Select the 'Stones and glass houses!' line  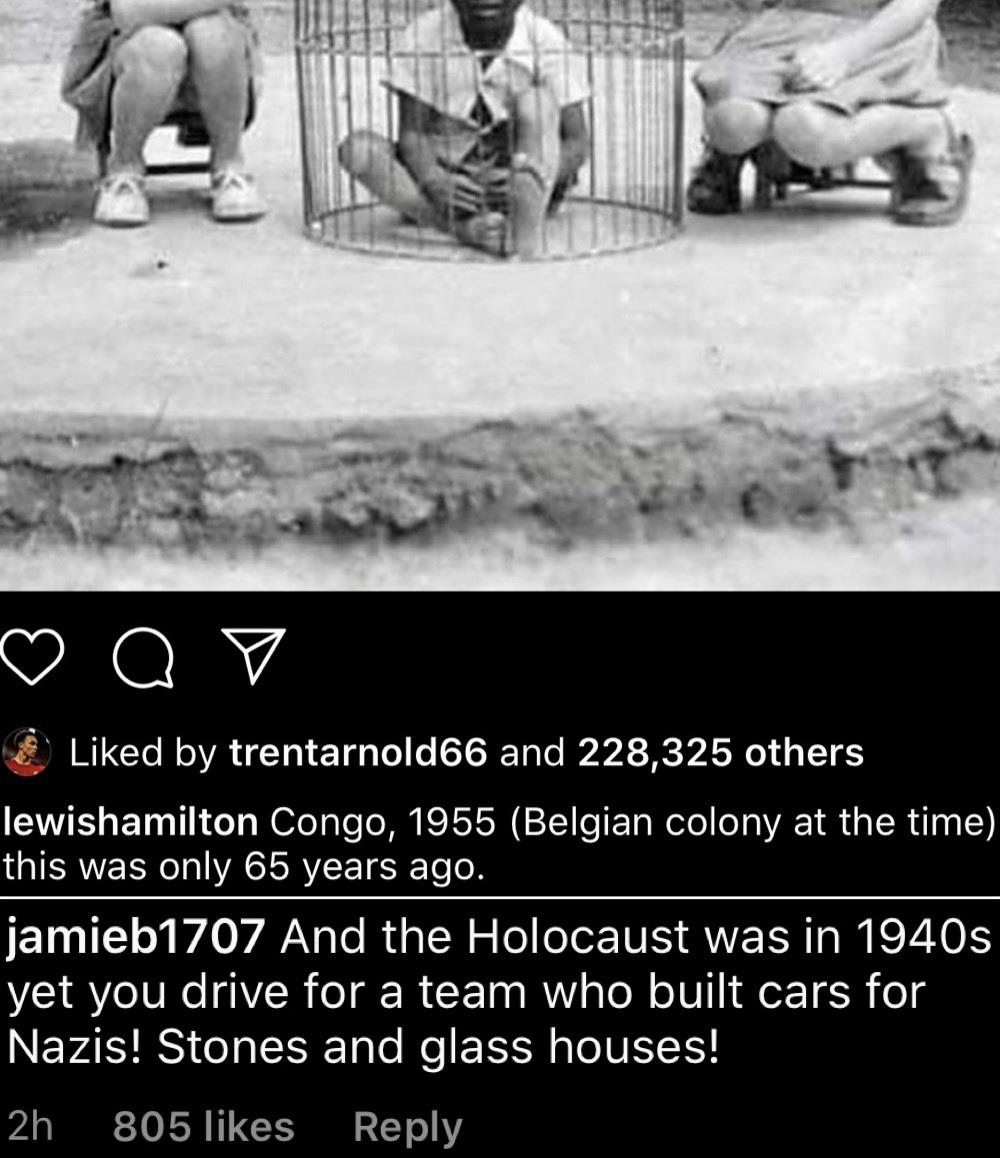point(437,1047)
